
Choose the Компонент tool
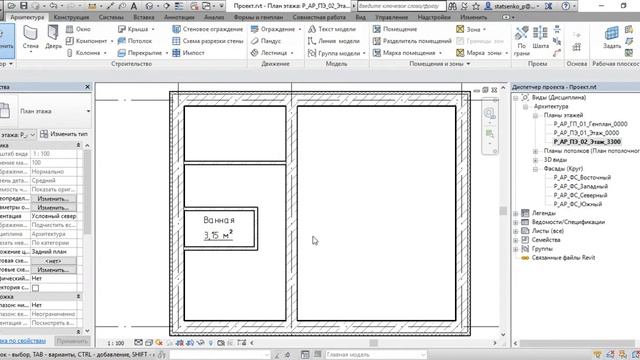tap(87, 41)
